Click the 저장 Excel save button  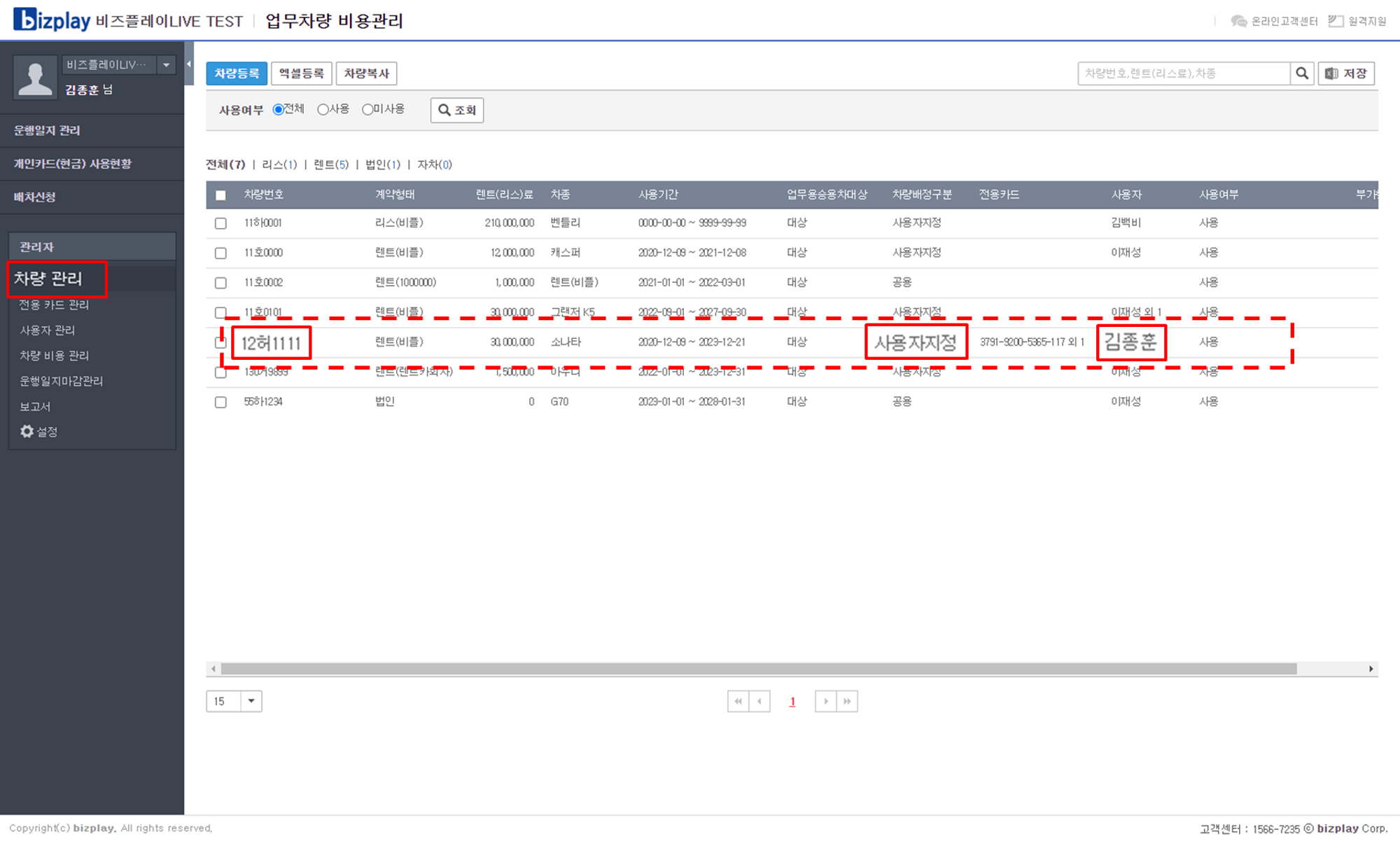[x=1346, y=74]
